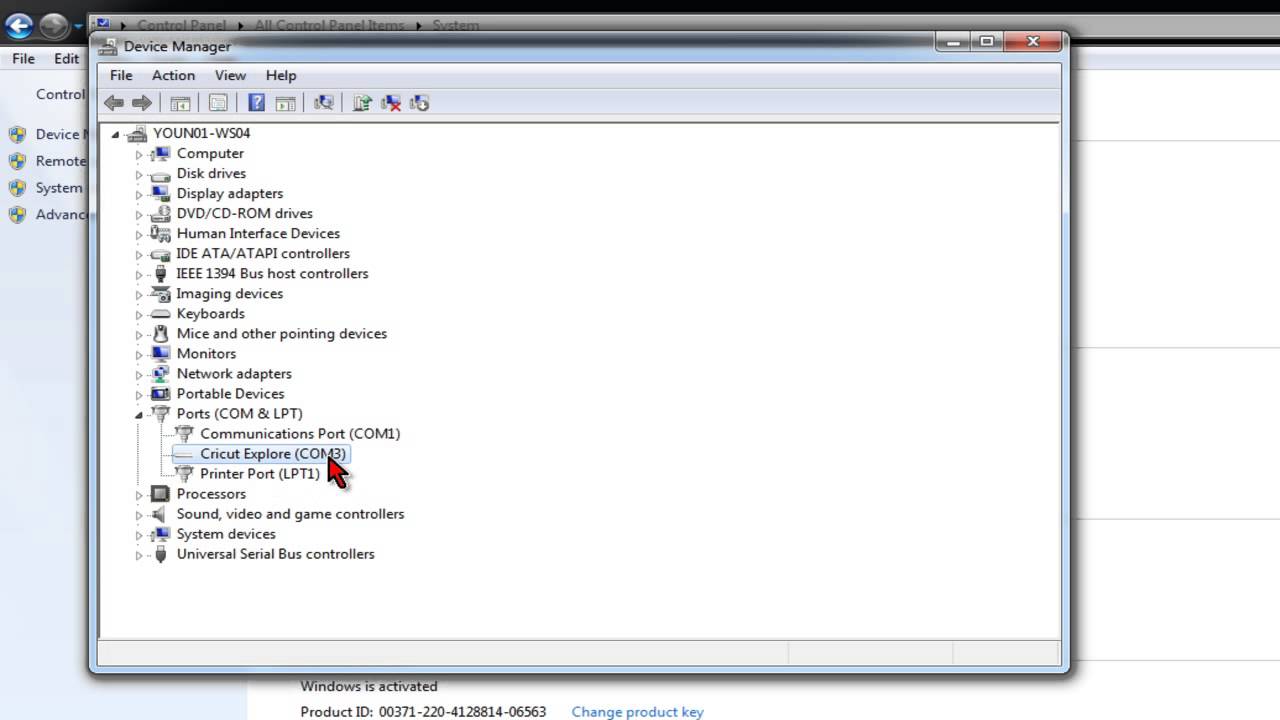Click the Monitors category icon
Screen dimensions: 1280x720
click(x=160, y=354)
